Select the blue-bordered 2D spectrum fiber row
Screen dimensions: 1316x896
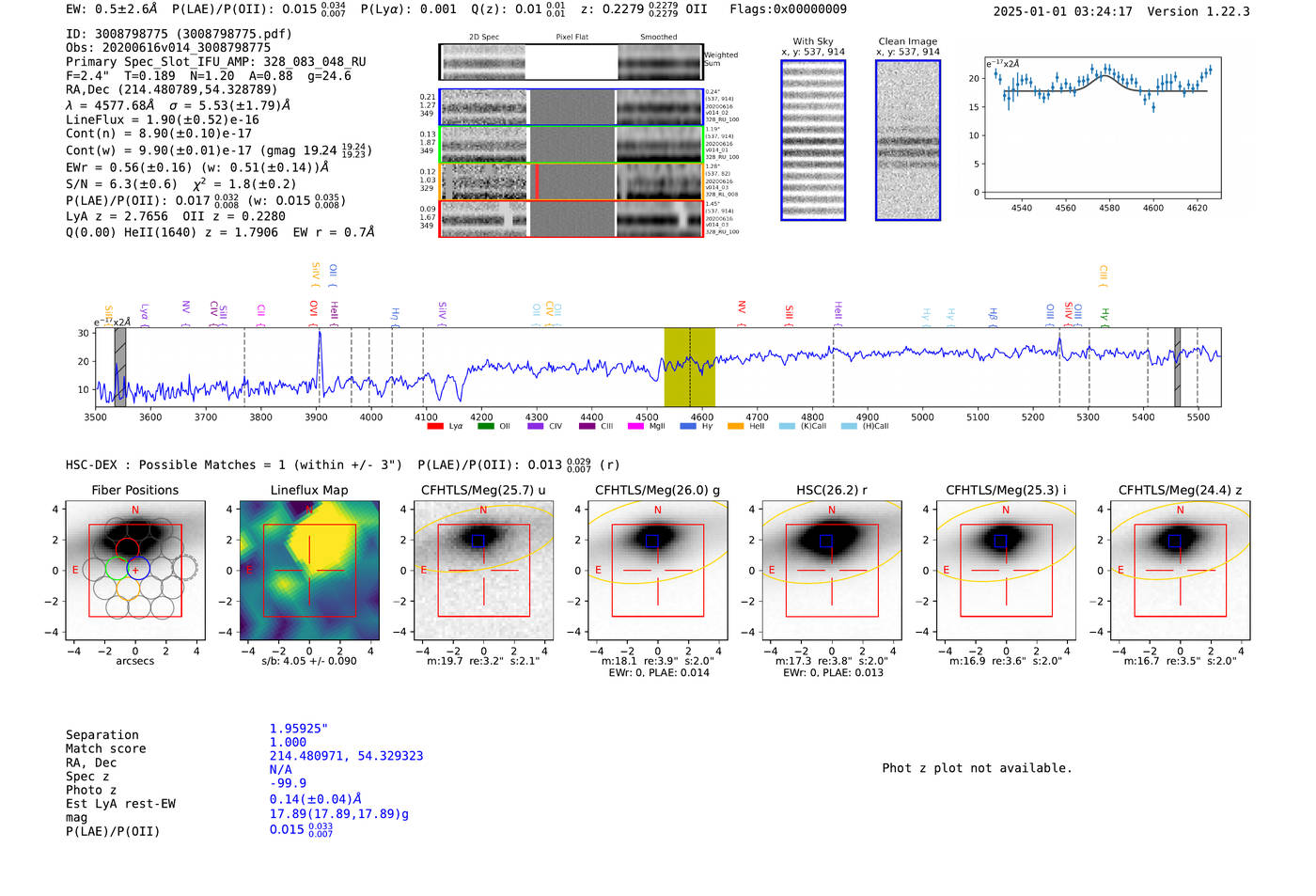pos(571,107)
